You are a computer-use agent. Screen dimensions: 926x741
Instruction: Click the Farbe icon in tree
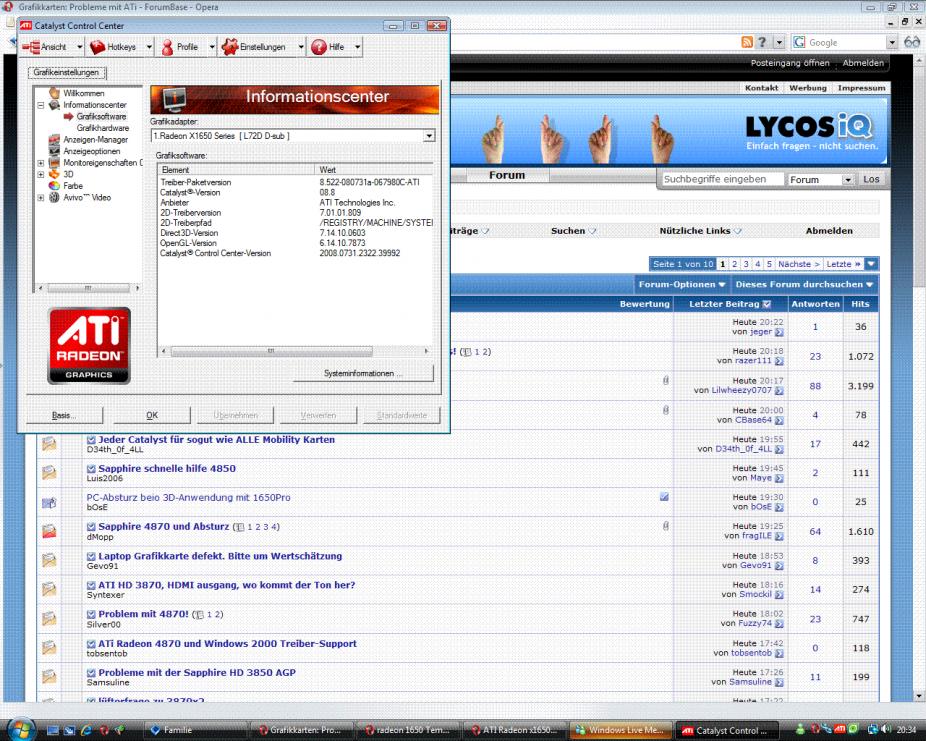click(54, 185)
